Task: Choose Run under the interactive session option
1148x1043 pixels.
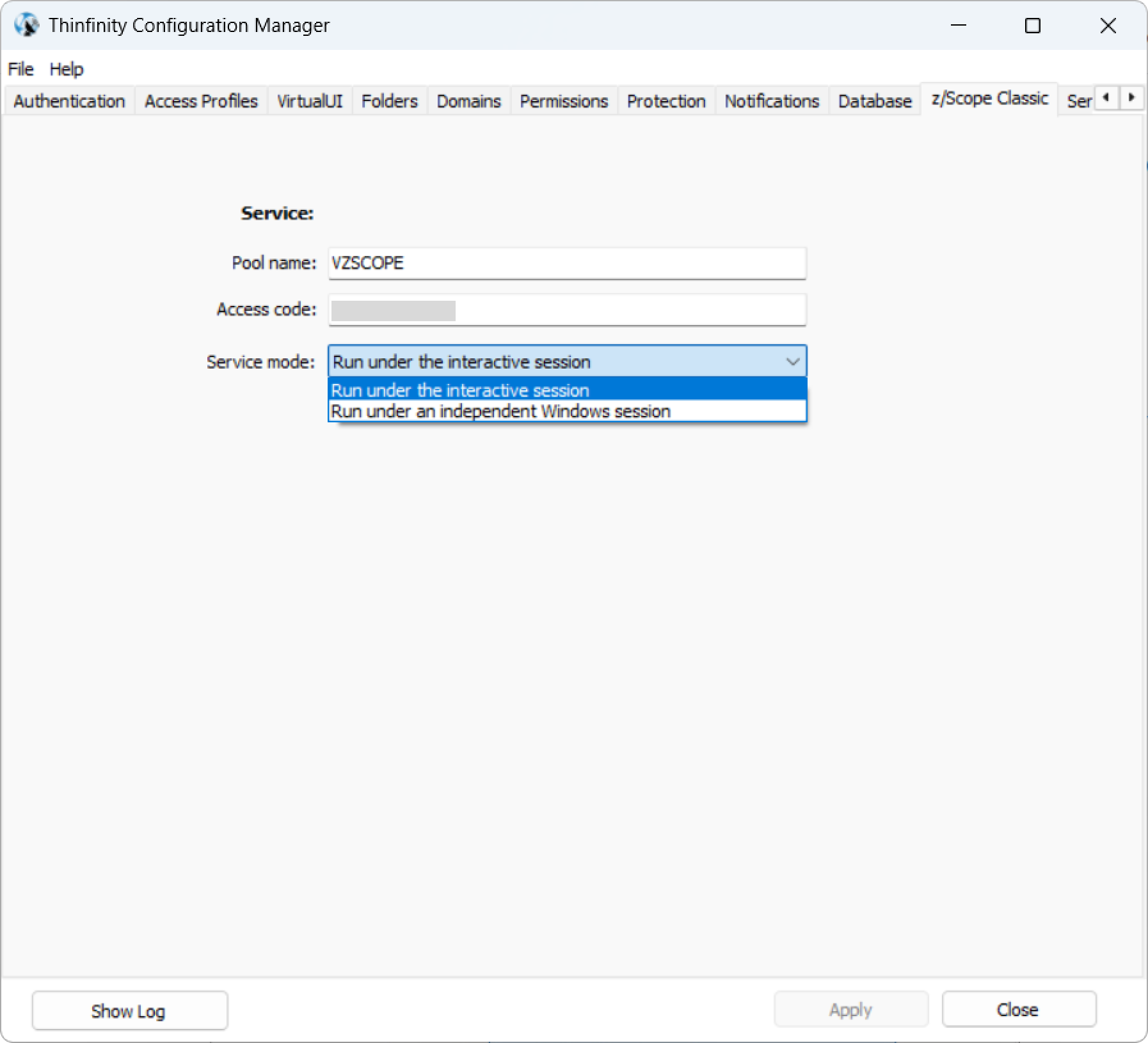Action: tap(567, 390)
